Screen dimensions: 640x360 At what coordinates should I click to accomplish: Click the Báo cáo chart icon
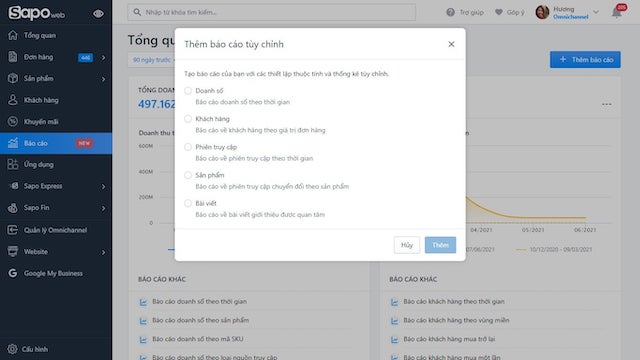[x=13, y=143]
